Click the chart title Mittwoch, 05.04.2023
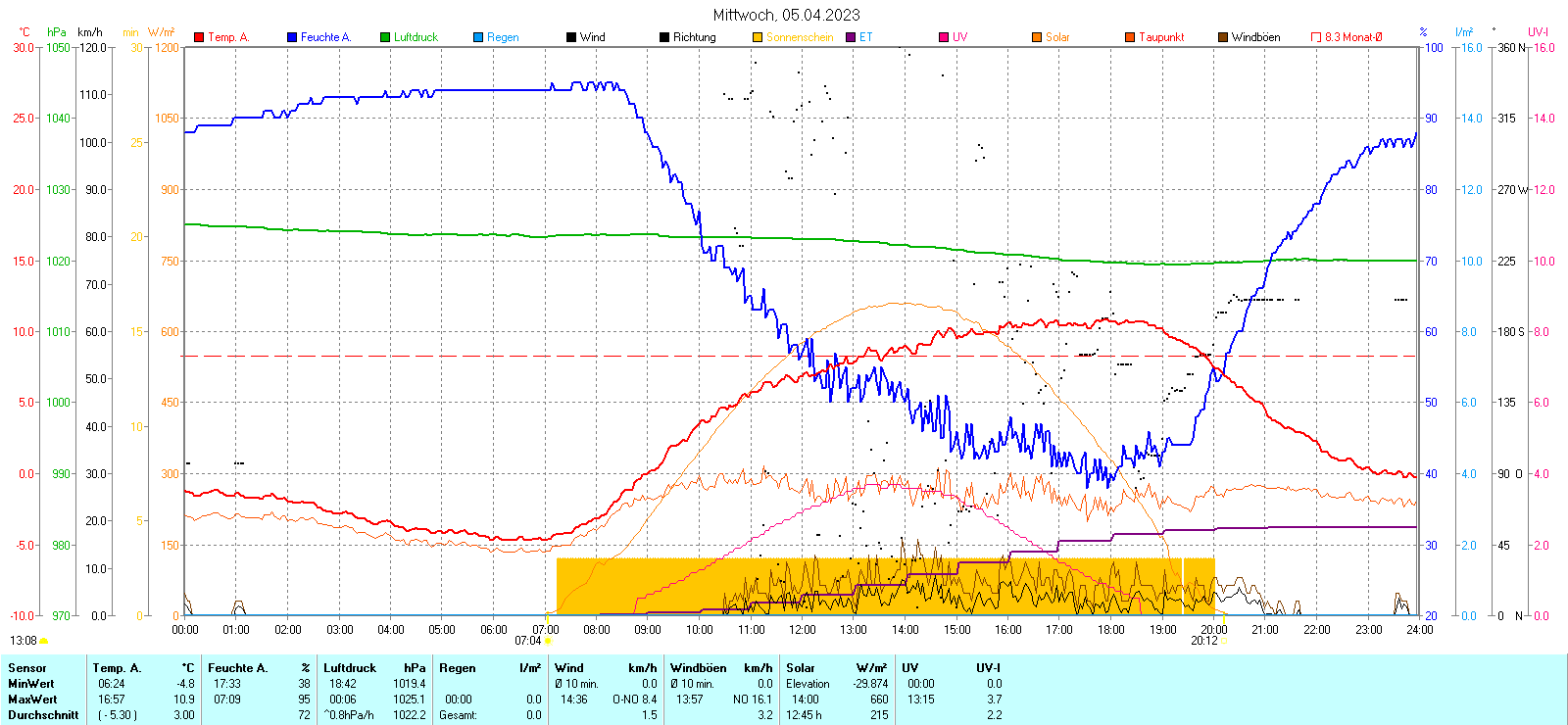 786,15
